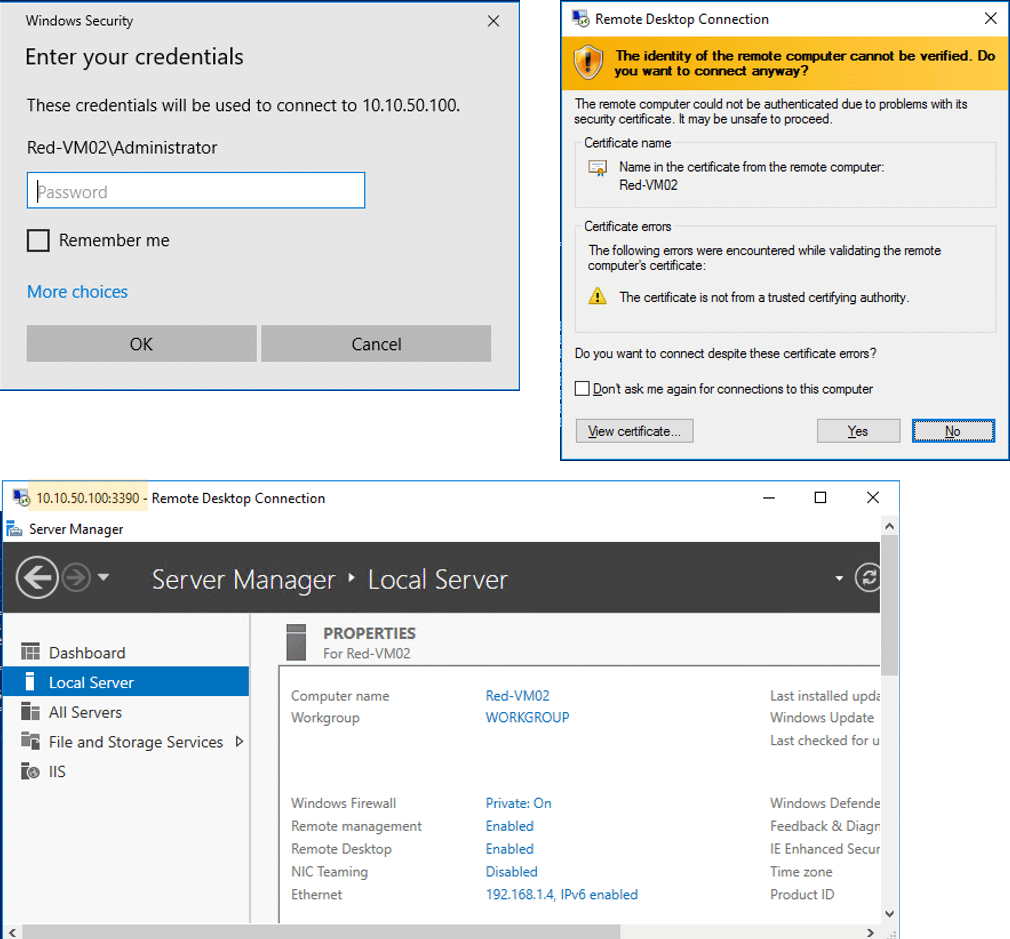Click the Local Server icon
This screenshot has height=939, width=1010.
pos(30,681)
